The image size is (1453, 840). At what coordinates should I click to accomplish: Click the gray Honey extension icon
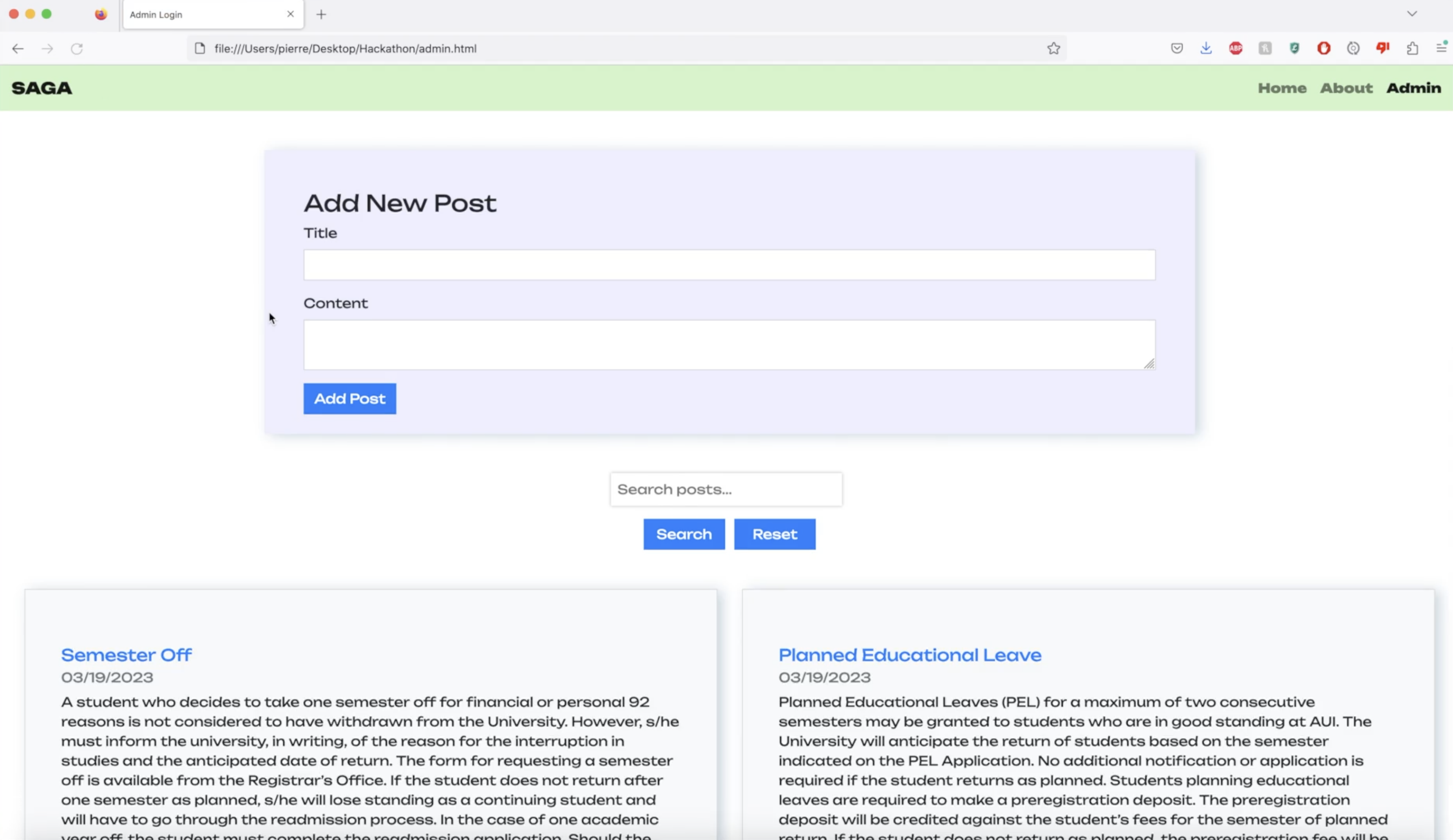1265,49
